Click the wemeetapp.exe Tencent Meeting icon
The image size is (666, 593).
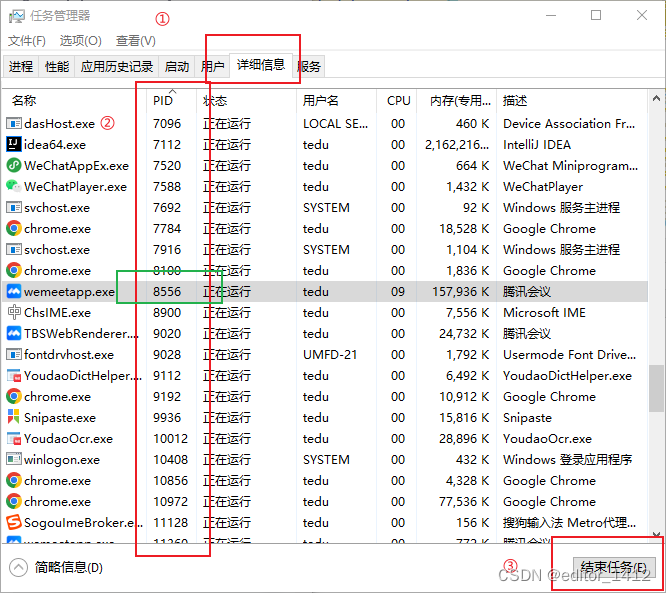[x=14, y=291]
